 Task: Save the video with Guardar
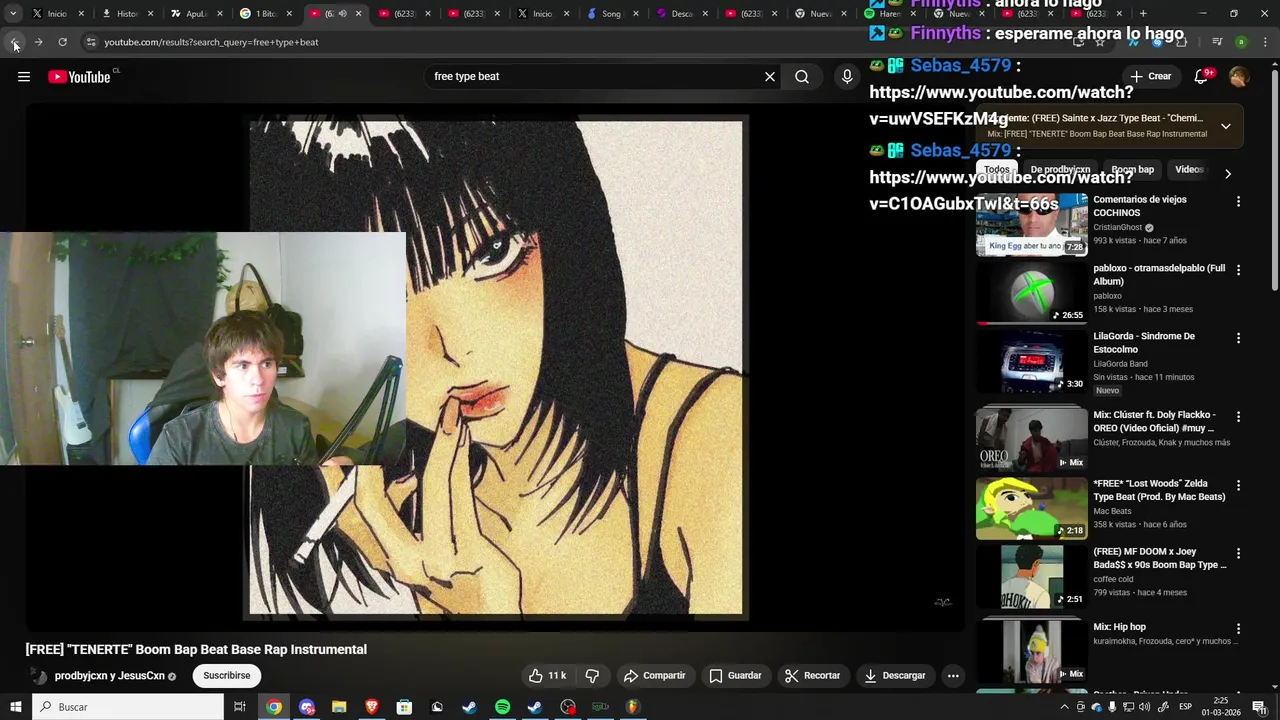click(735, 676)
